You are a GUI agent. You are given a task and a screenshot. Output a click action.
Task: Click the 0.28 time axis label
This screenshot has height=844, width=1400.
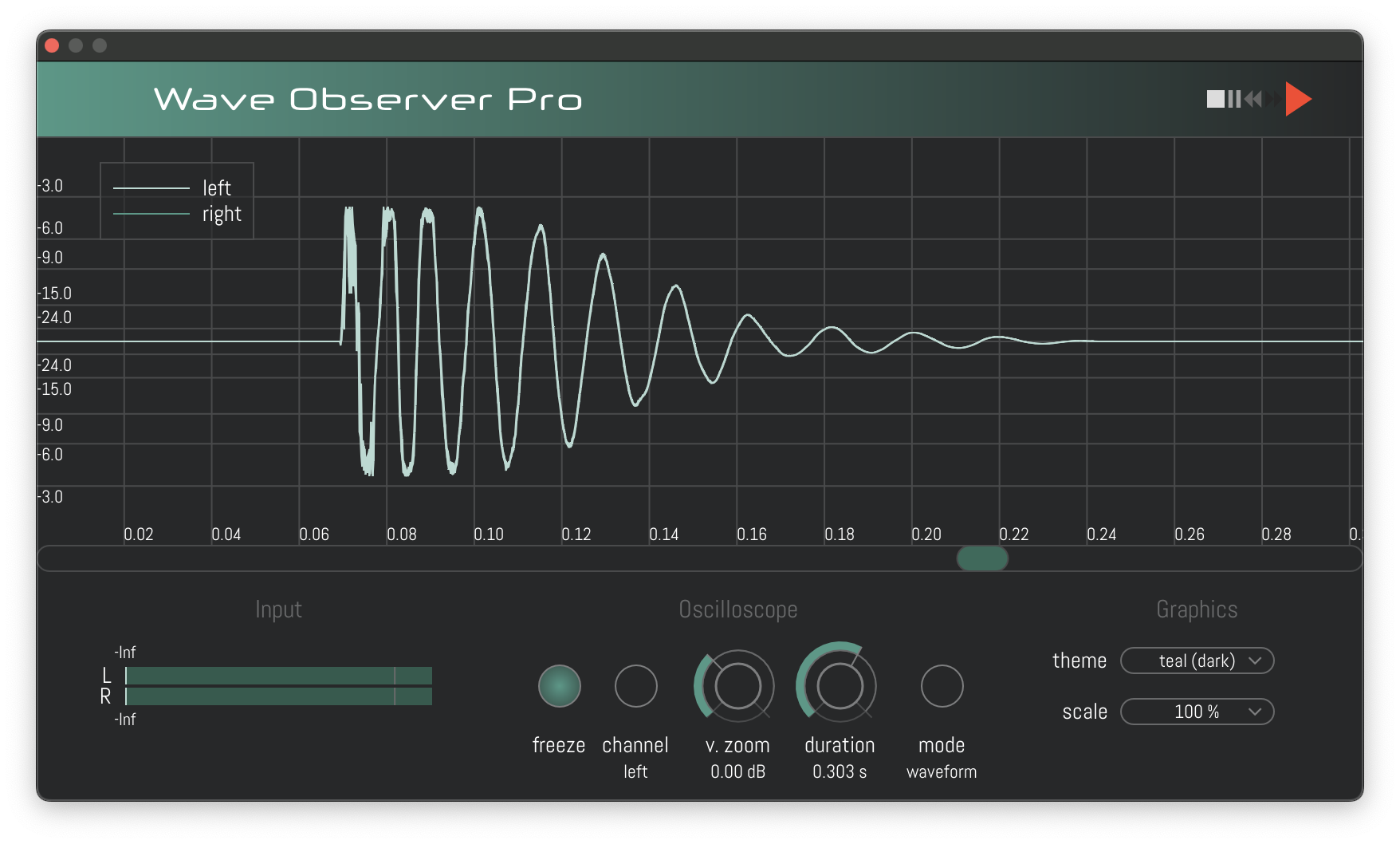click(1276, 534)
